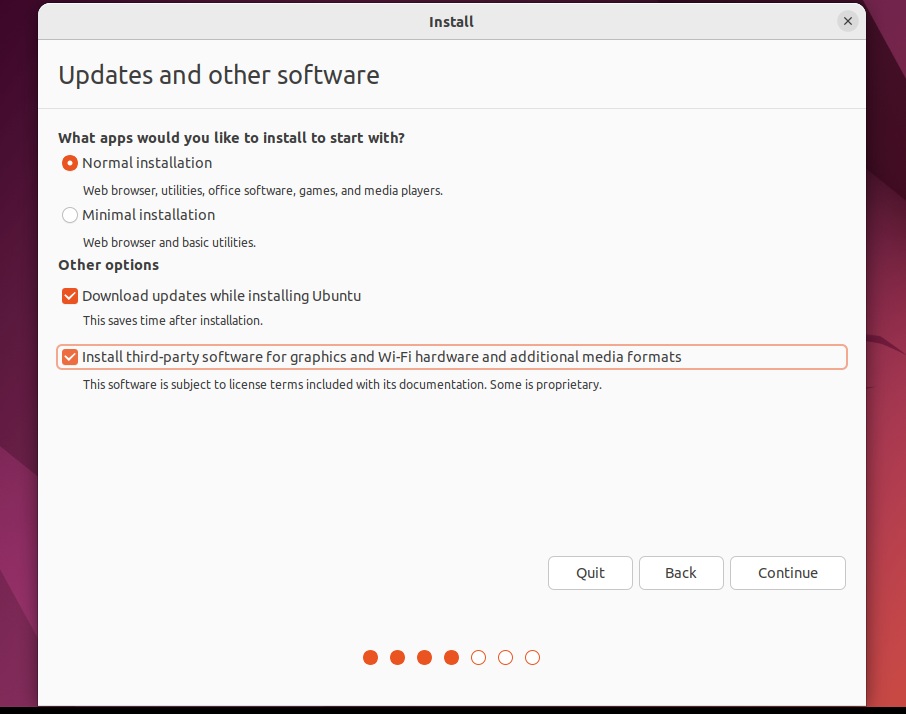
Task: Choose the Minimal installation option
Action: click(70, 215)
